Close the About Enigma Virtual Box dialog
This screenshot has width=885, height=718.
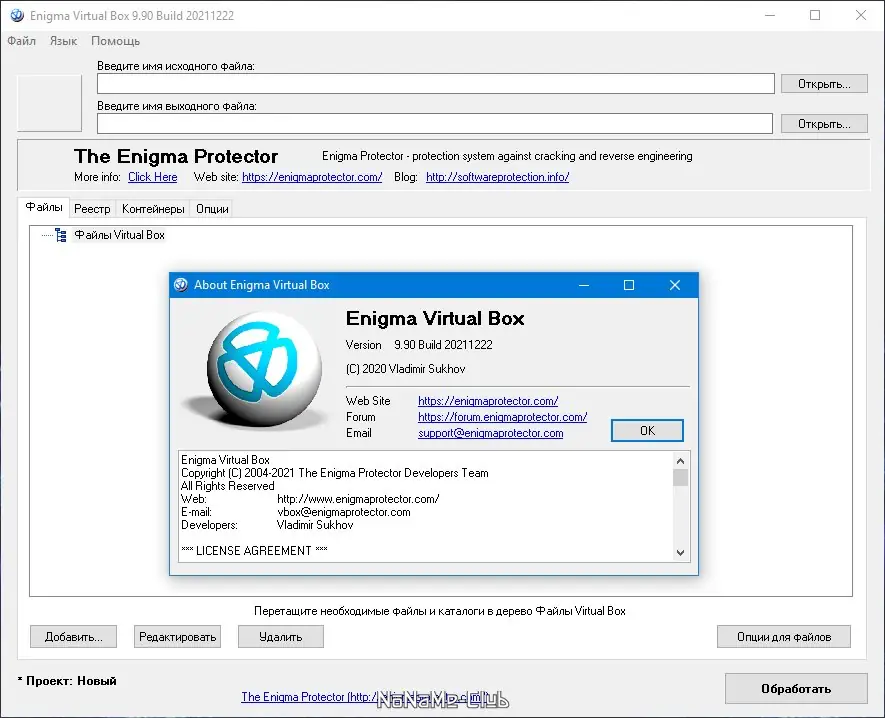(x=674, y=285)
